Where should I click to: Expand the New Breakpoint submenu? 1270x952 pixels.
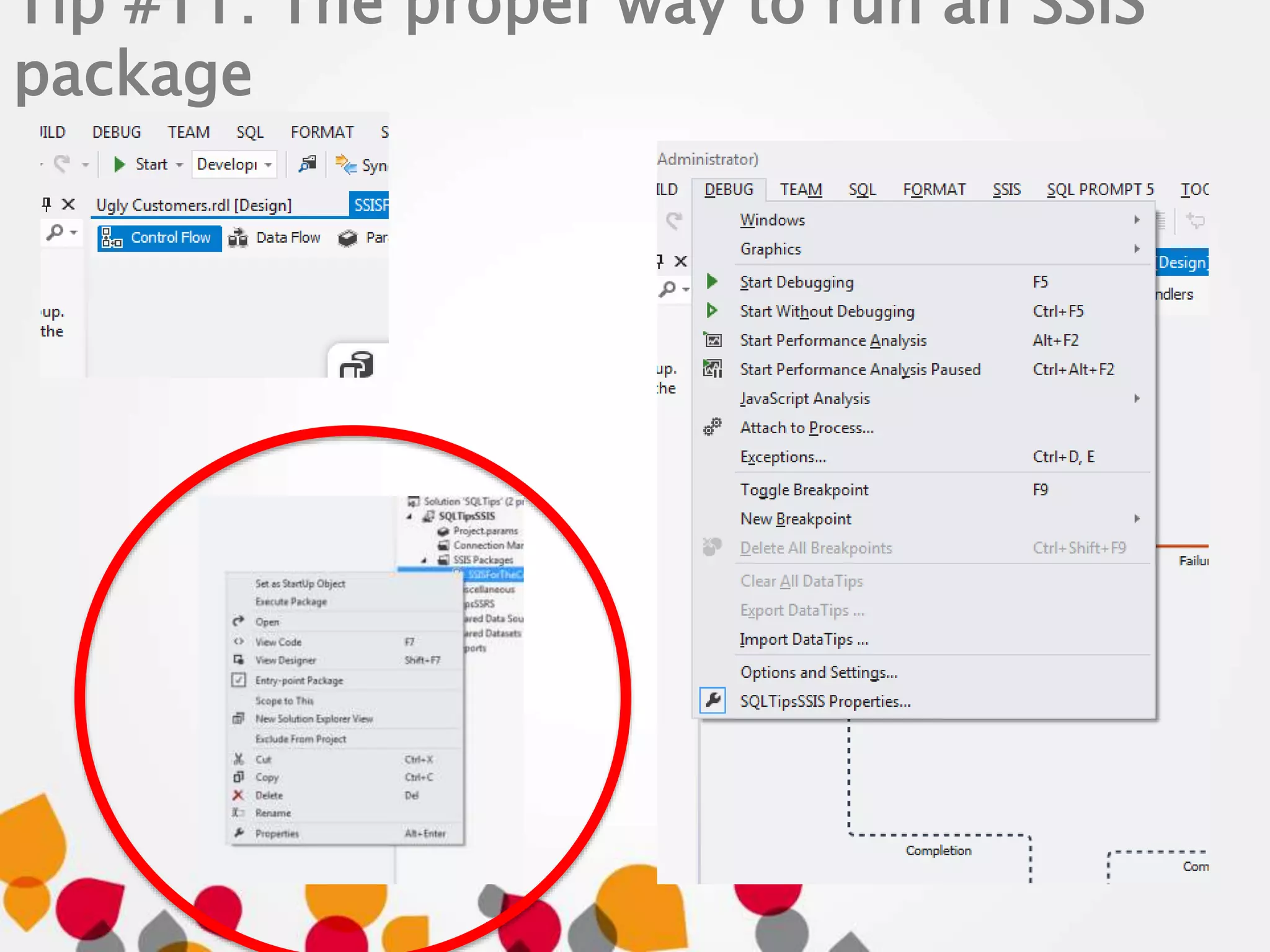[924, 519]
